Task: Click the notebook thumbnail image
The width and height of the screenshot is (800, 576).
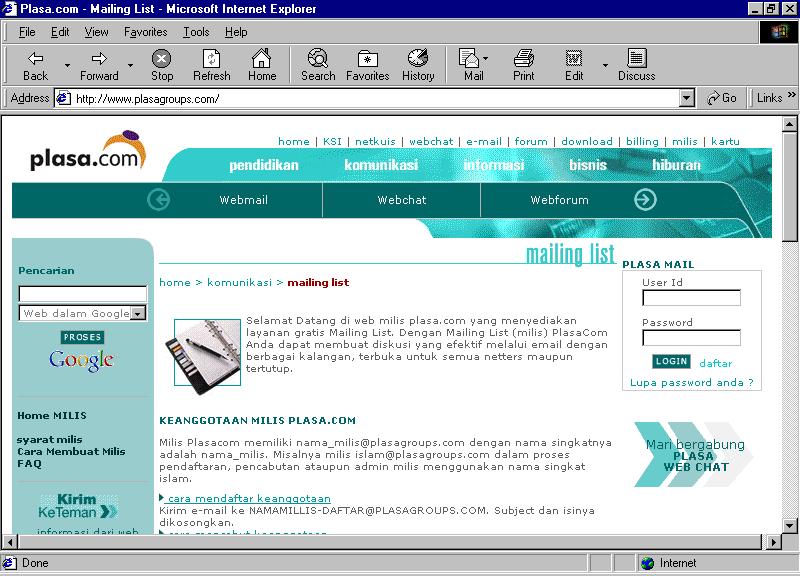Action: point(203,357)
